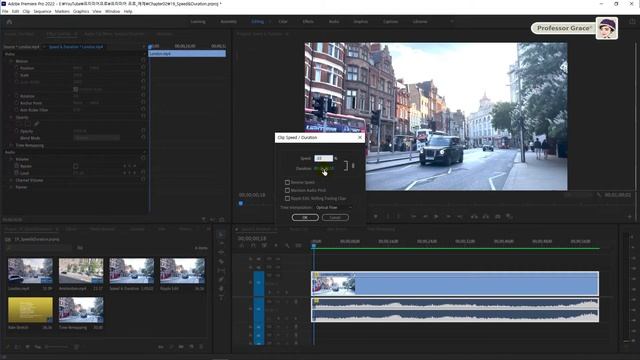Viewport: 640px width, 360px height.
Task: Go to In point in Program Monitor
Action: (413, 216)
